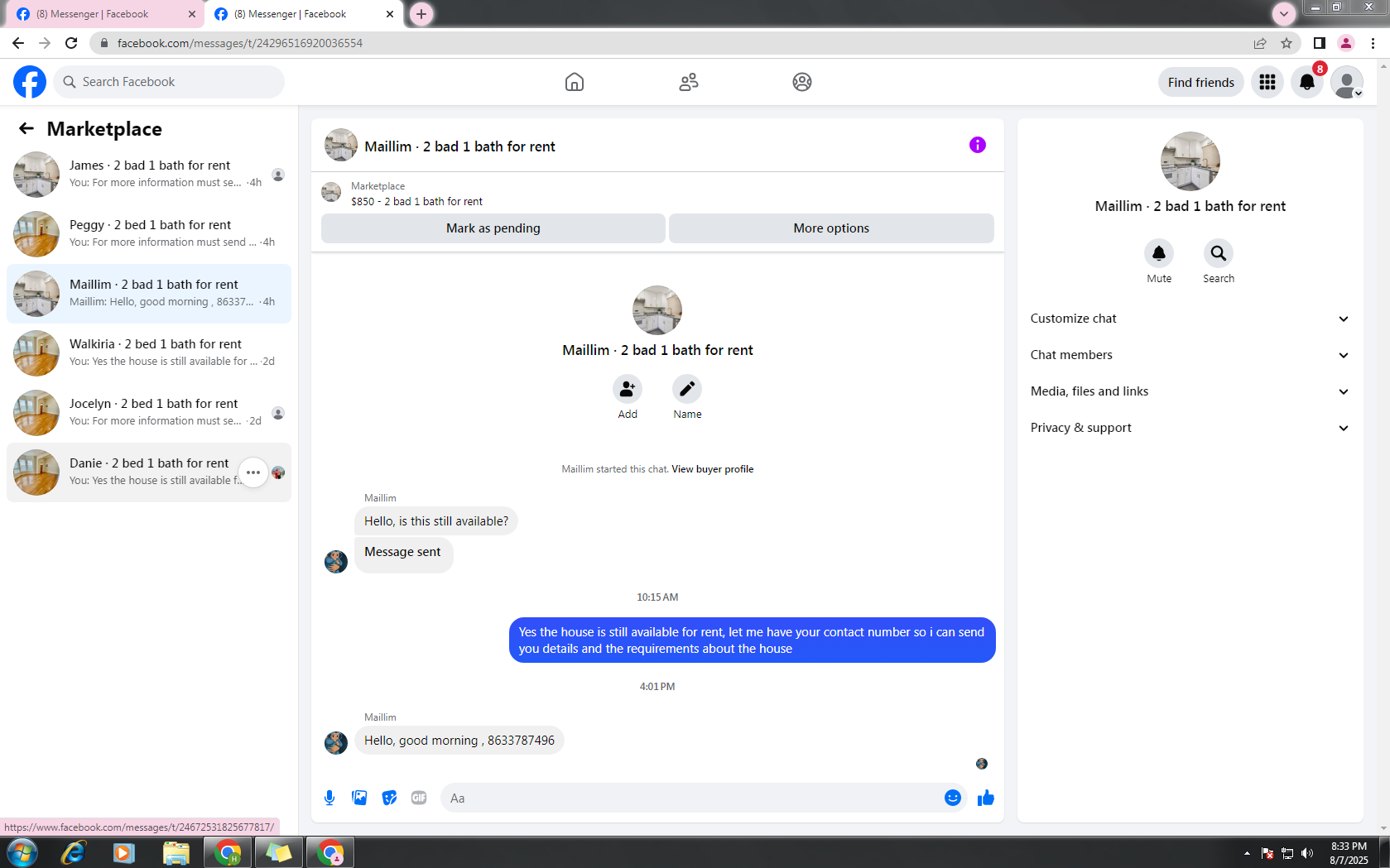Expand Customize chat section

tap(1190, 319)
